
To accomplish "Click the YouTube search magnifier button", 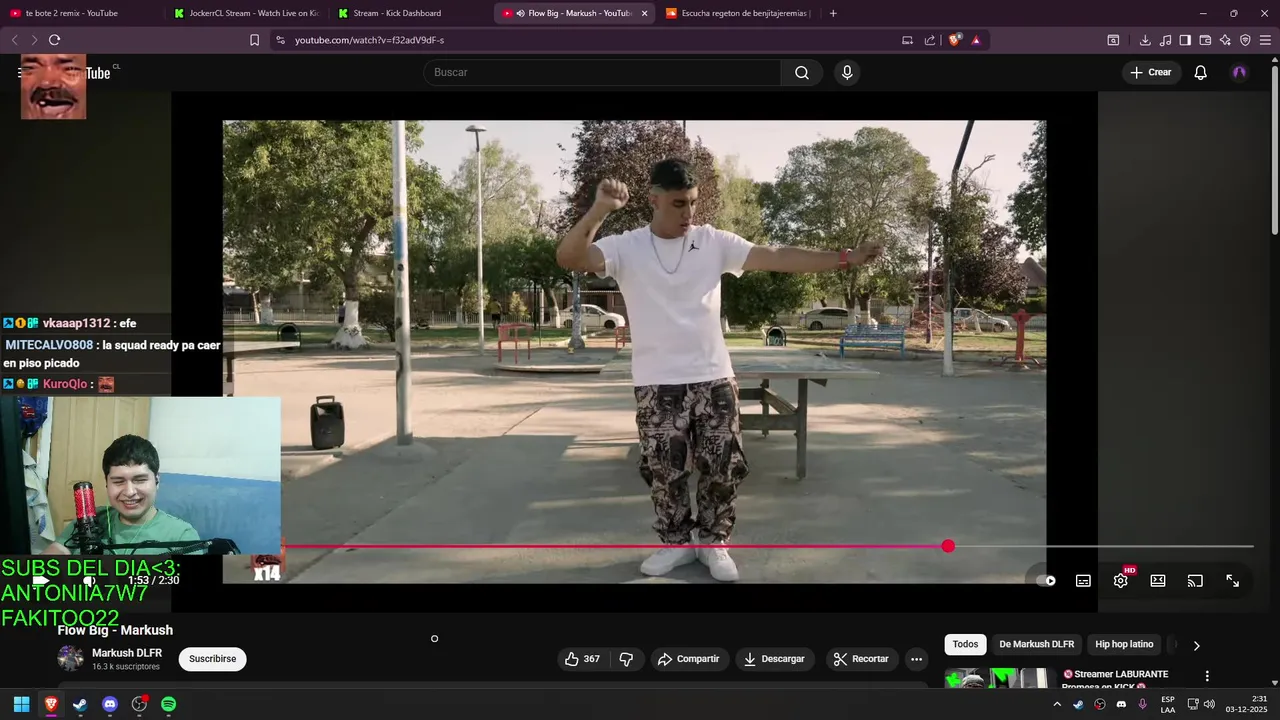I will click(x=802, y=72).
